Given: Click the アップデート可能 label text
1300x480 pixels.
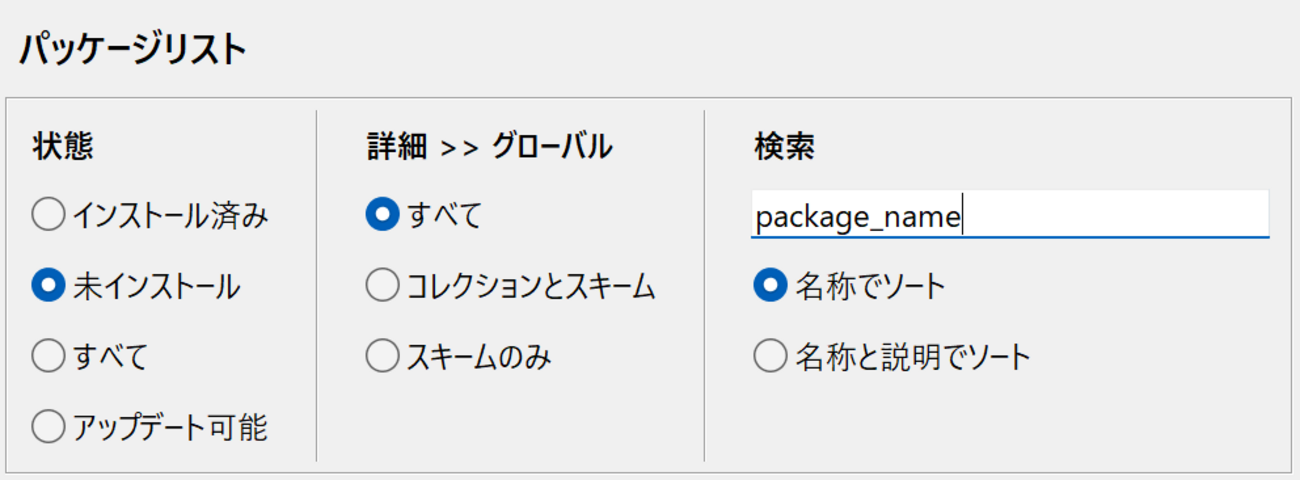Looking at the screenshot, I should point(170,427).
